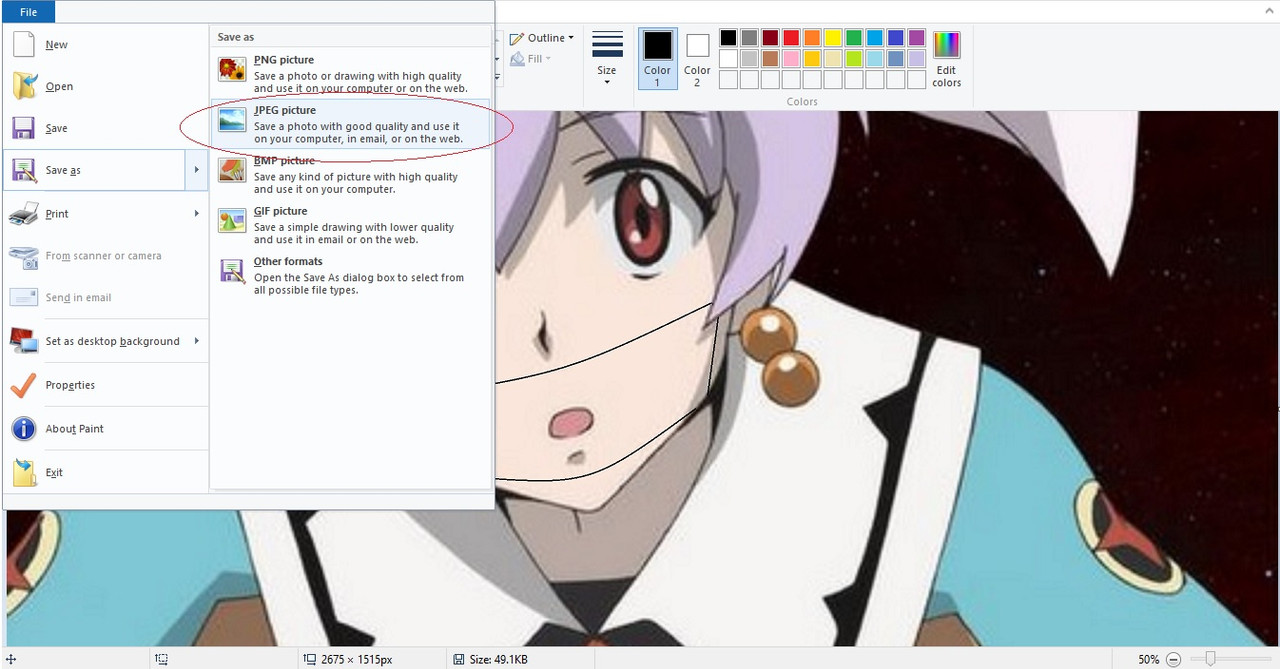Viewport: 1280px width, 669px height.
Task: Expand the Print submenu arrow
Action: 197,214
